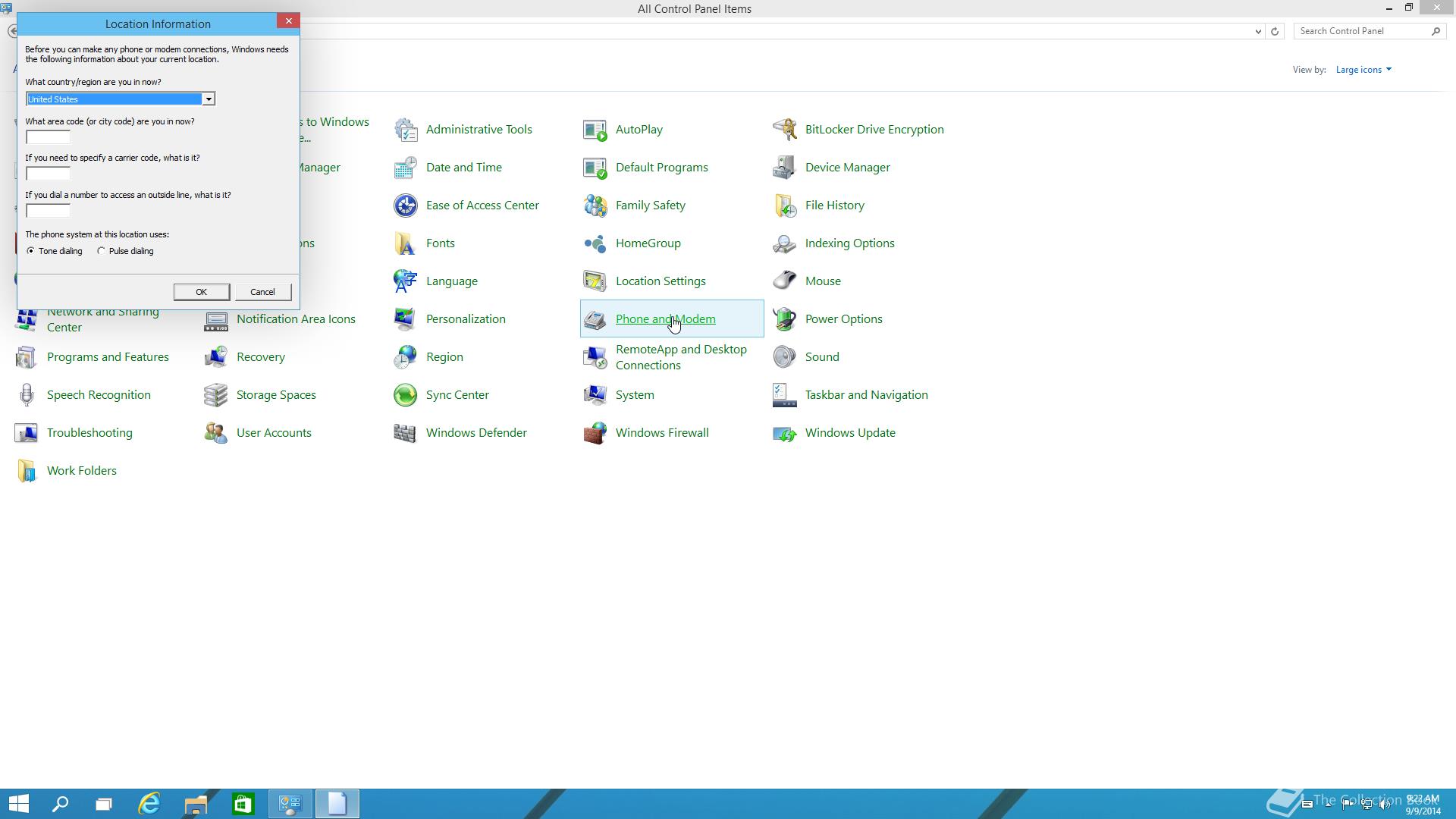Open the Notification Area Icons link
Image resolution: width=1456 pixels, height=819 pixels.
point(296,319)
